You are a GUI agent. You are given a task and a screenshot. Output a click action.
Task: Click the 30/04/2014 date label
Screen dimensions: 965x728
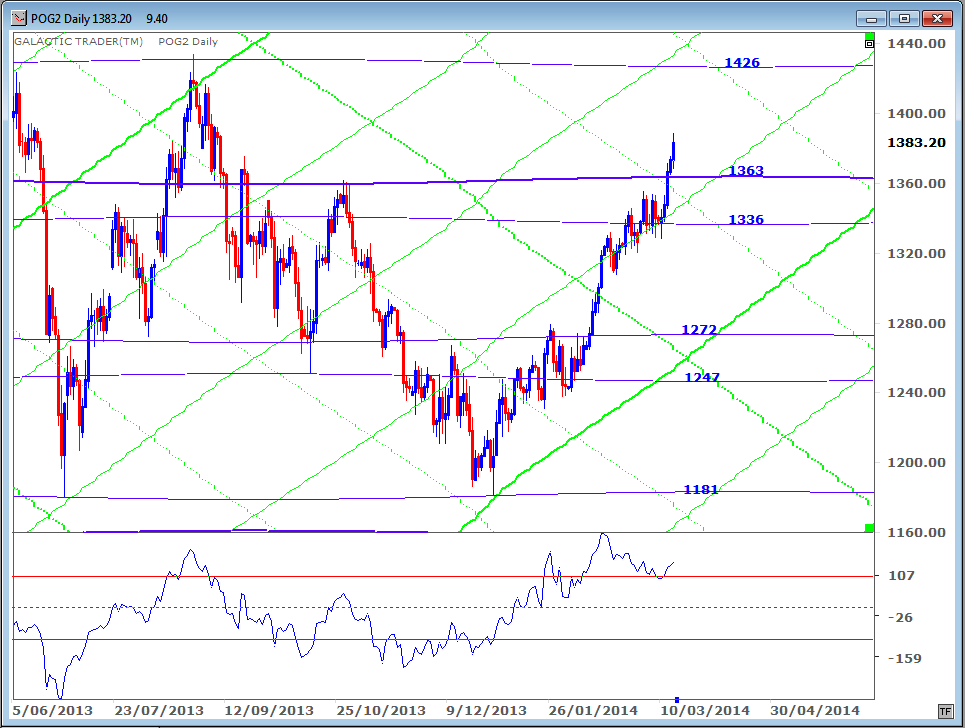(815, 711)
